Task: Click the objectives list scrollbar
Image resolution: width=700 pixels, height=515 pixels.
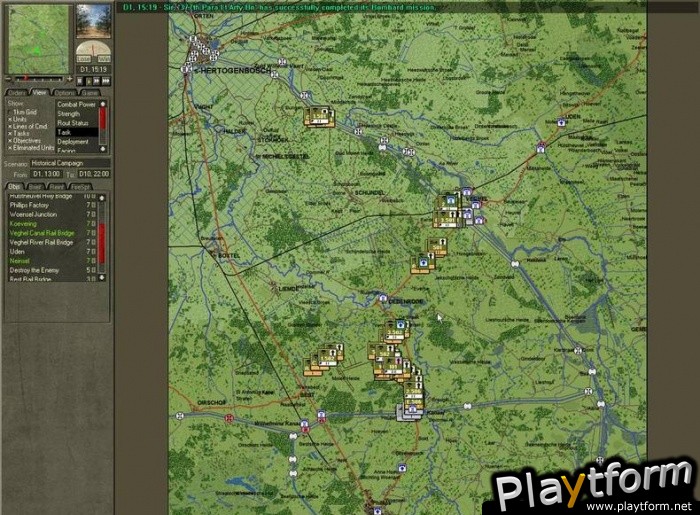Action: point(102,237)
